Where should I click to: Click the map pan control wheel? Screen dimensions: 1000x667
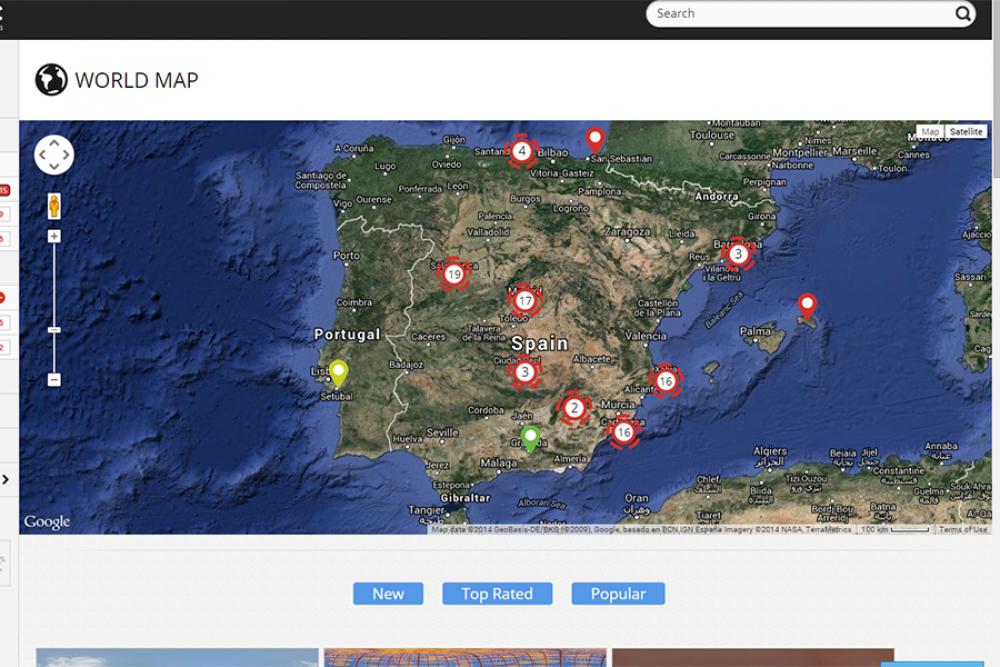tap(54, 155)
